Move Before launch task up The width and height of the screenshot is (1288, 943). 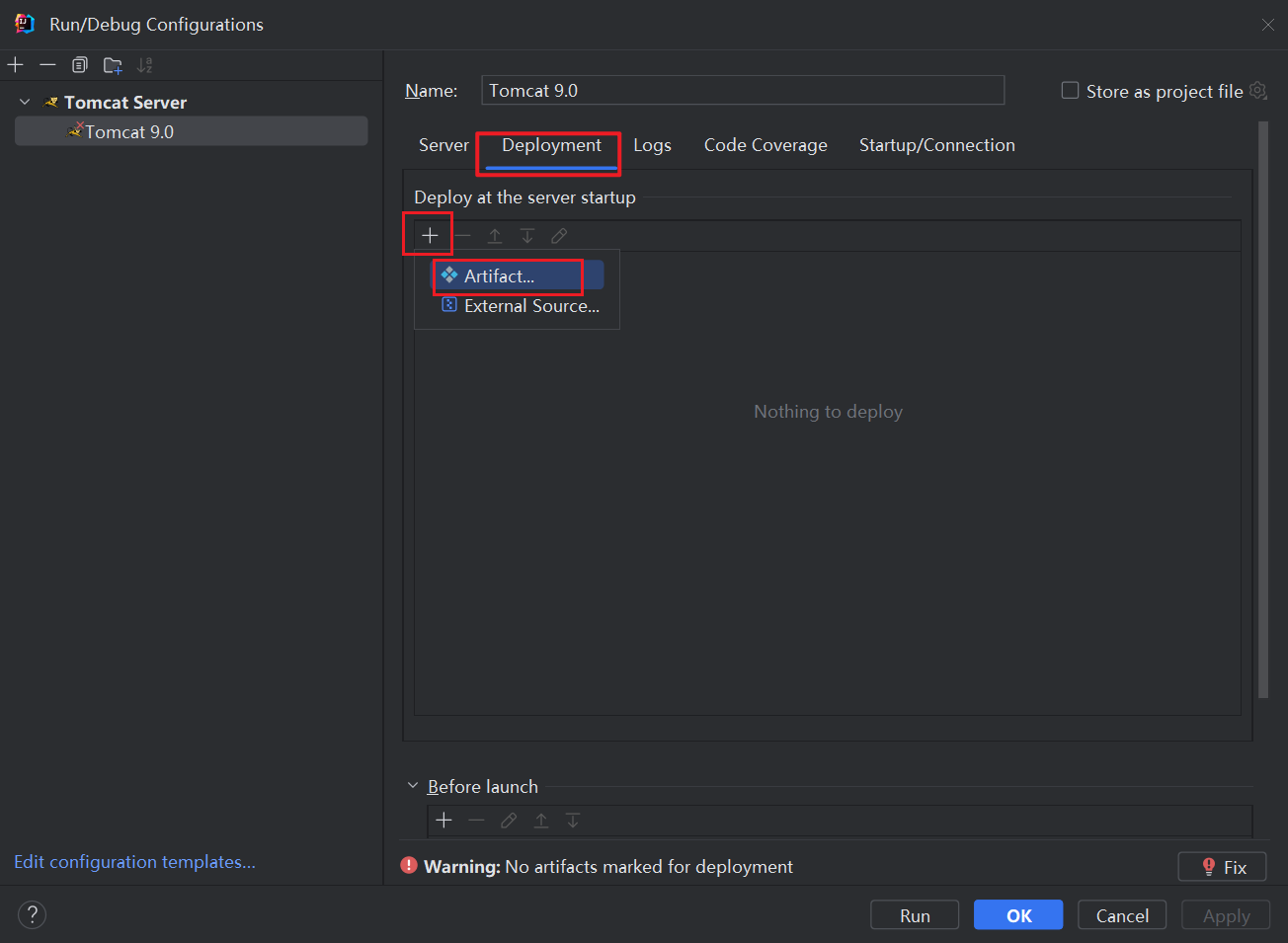click(x=541, y=820)
